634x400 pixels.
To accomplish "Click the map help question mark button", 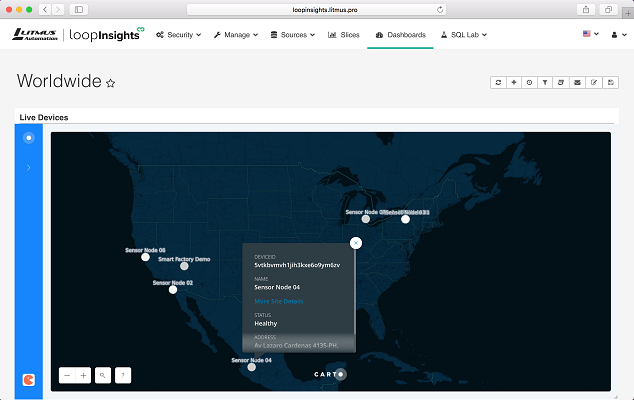I will [122, 375].
